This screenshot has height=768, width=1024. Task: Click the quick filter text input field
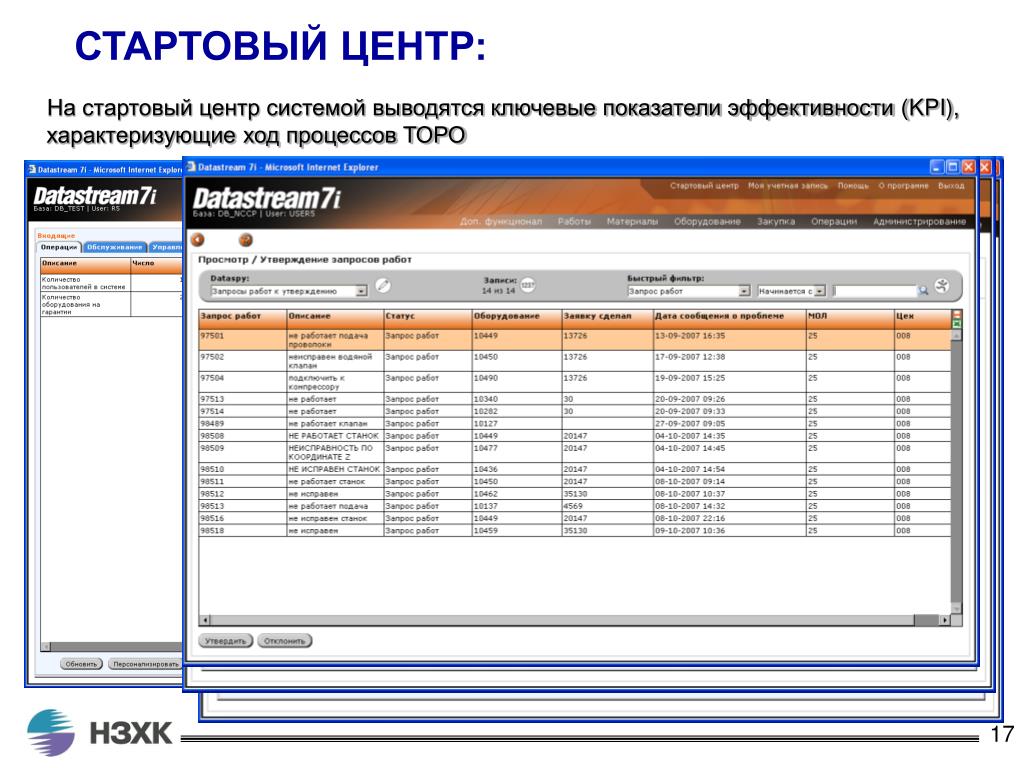(874, 291)
